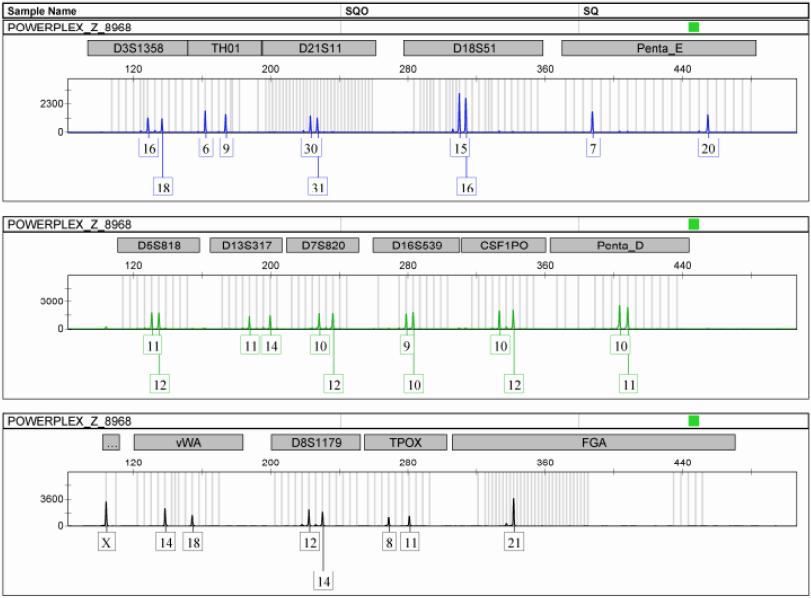Screen dimensions: 811x598
Task: Click the TH01 marker header
Action: [x=224, y=48]
